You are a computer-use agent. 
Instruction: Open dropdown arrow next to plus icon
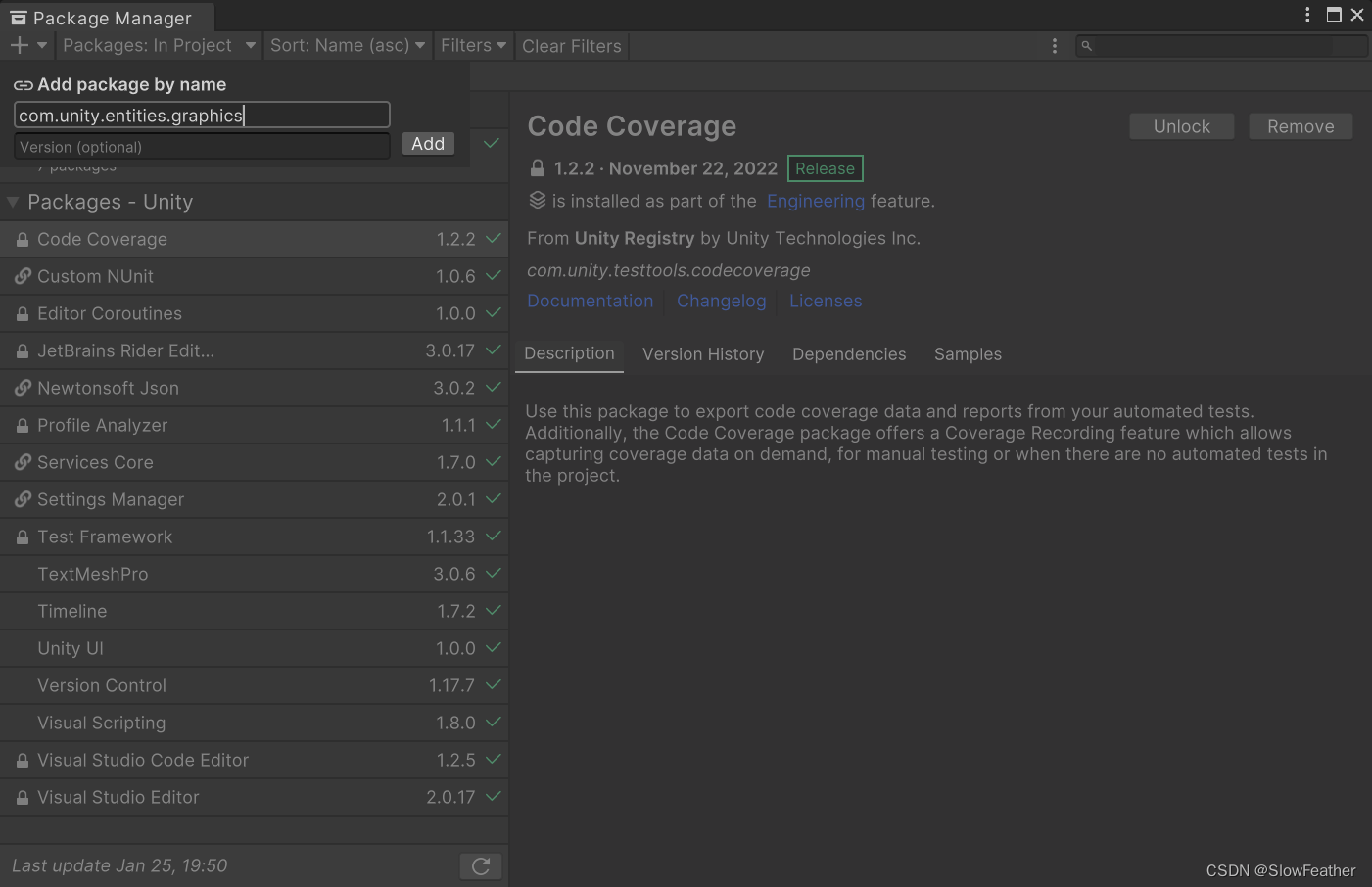[42, 45]
